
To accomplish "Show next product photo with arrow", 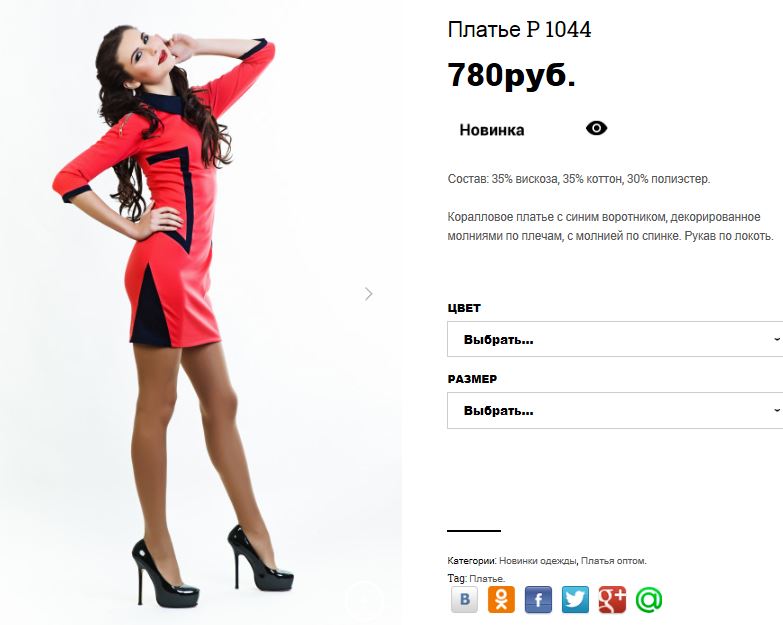I will point(369,294).
